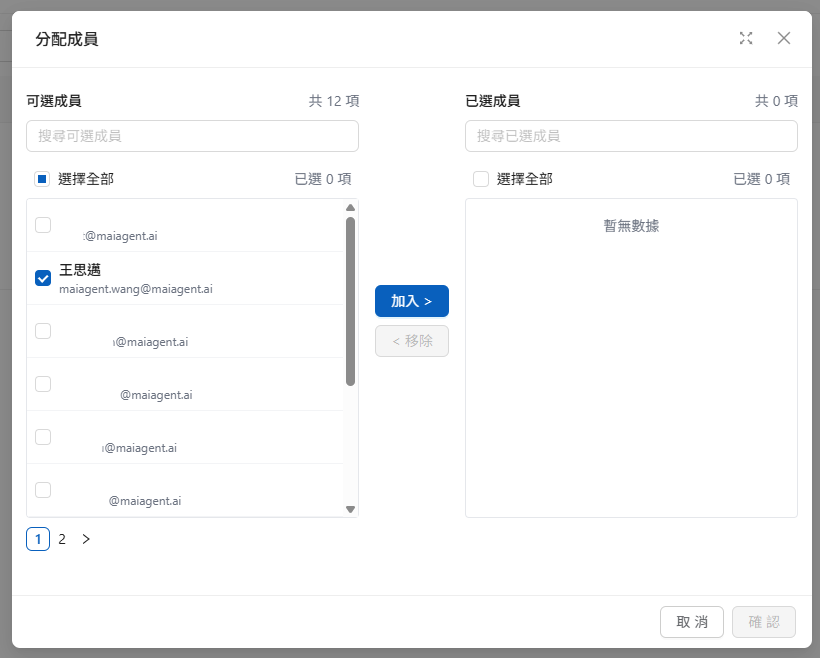Toggle 選擇全部 checkbox for available members
820x658 pixels.
click(x=42, y=179)
